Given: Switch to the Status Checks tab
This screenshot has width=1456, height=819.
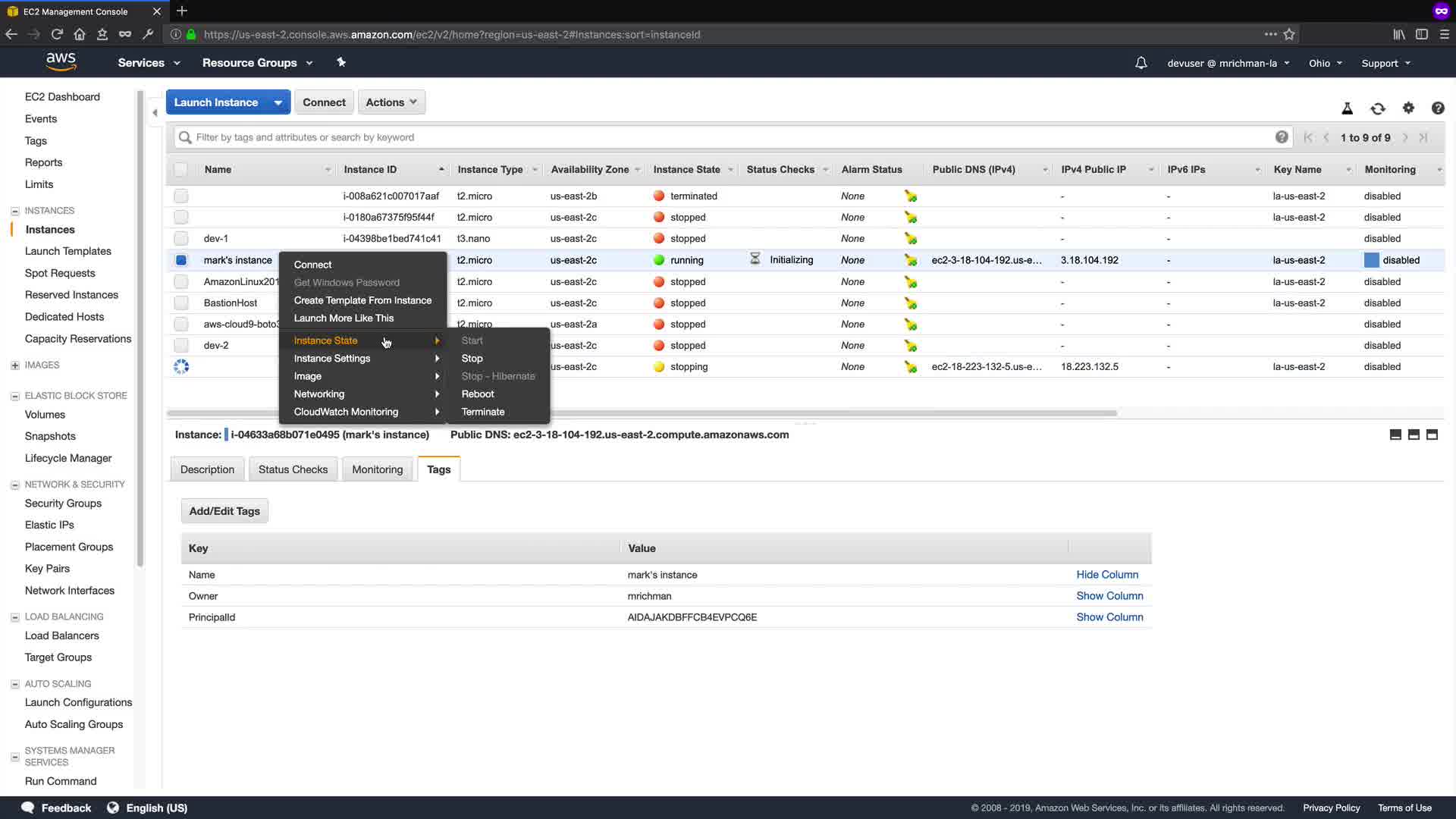Looking at the screenshot, I should click(293, 469).
